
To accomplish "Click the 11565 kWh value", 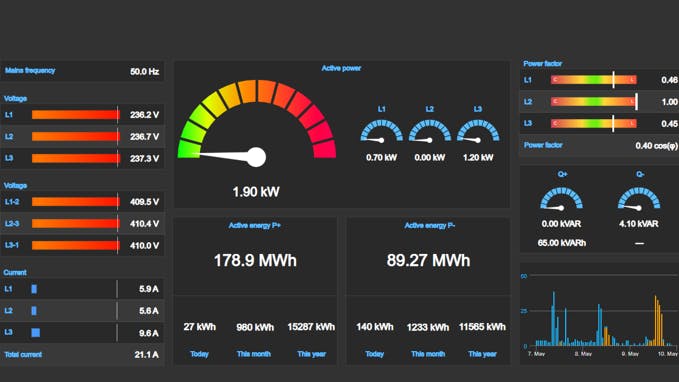I will [x=482, y=327].
